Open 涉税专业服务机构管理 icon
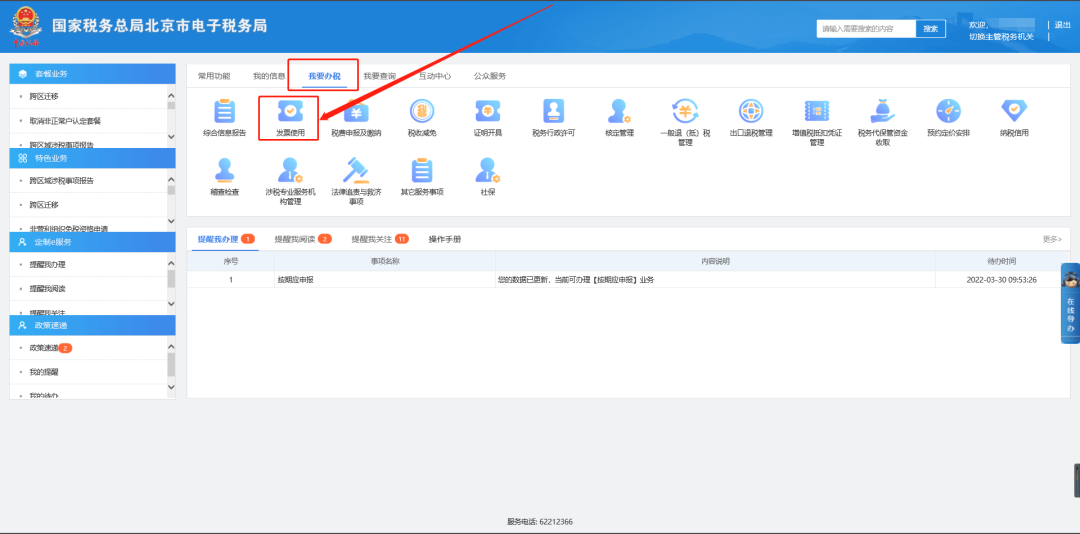This screenshot has height=534, width=1080. (x=290, y=170)
